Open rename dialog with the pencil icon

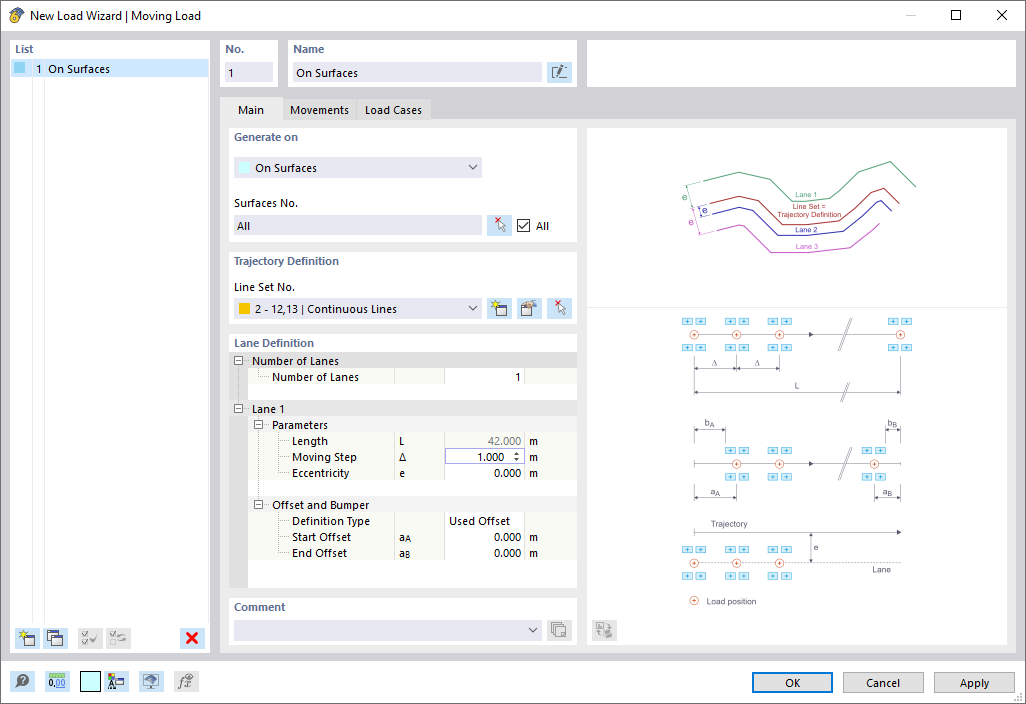(x=559, y=71)
